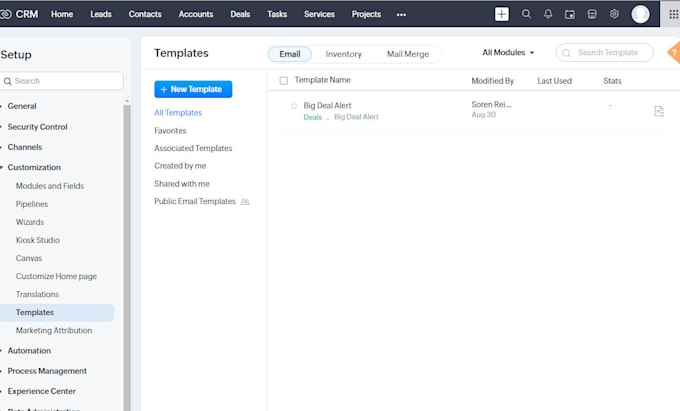Click the preview icon for Big Deal Alert
Viewport: 680px width, 411px height.
(659, 111)
